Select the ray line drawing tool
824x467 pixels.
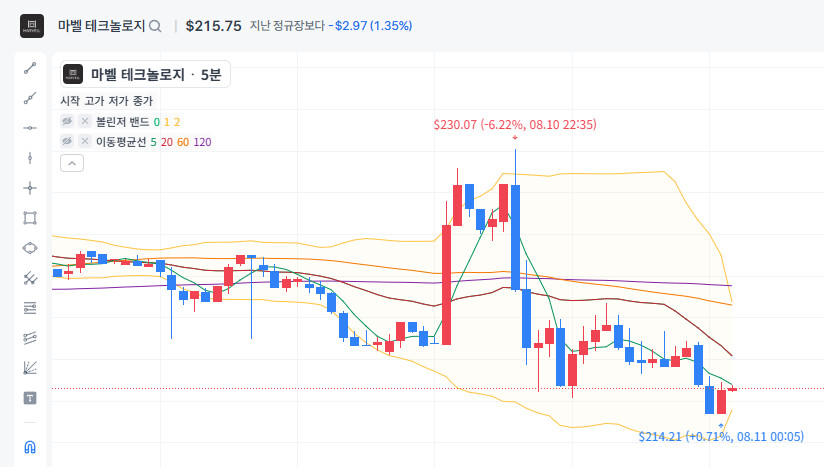(x=30, y=98)
